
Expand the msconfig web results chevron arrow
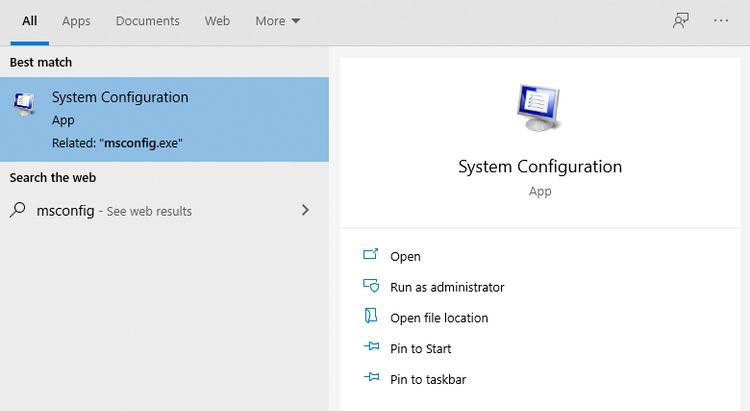[x=305, y=210]
